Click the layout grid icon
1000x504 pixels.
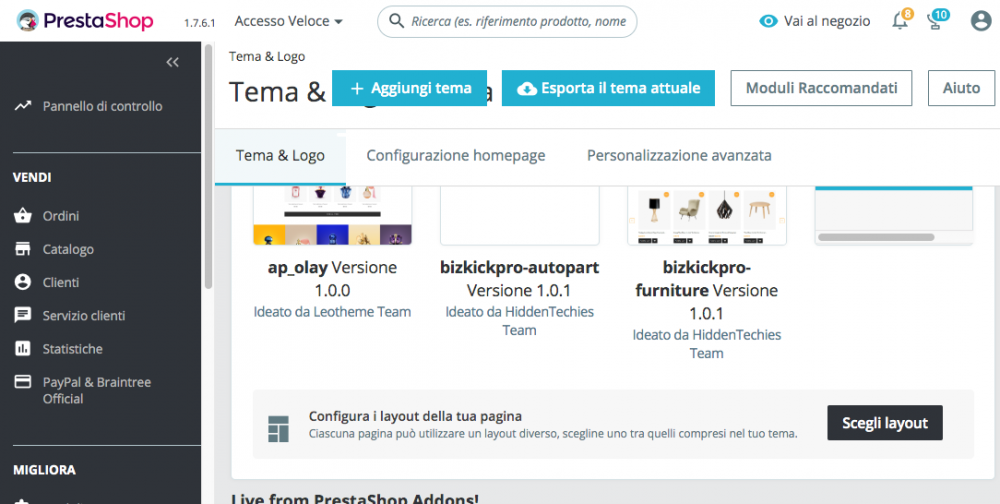[279, 429]
